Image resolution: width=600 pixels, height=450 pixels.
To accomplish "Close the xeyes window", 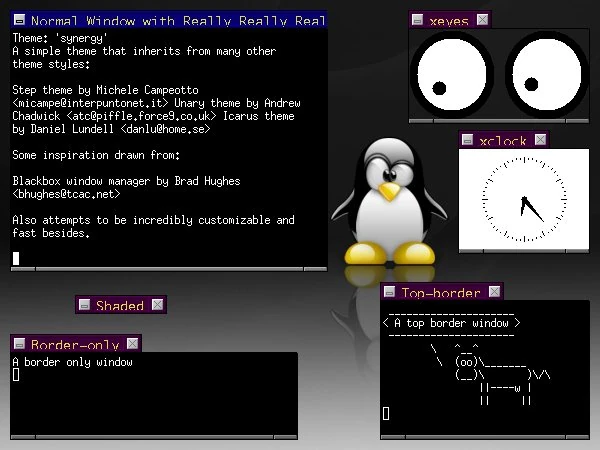I will click(x=483, y=20).
